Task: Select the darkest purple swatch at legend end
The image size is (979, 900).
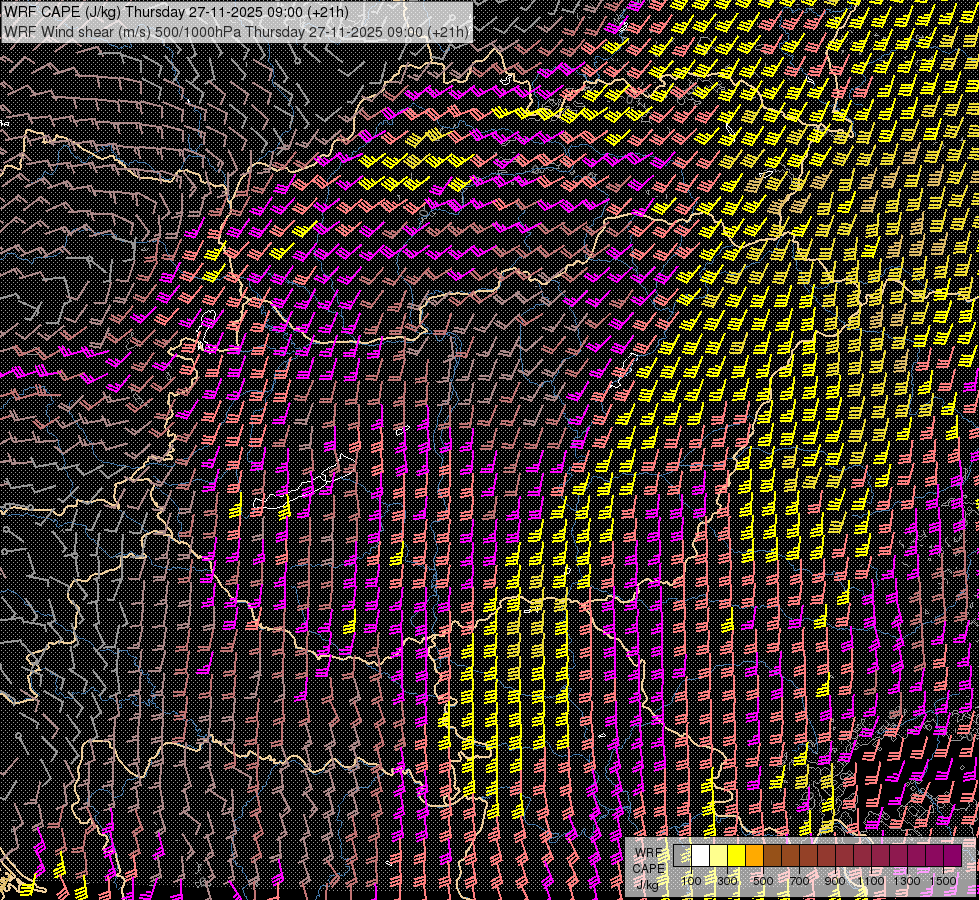Action: (x=952, y=855)
